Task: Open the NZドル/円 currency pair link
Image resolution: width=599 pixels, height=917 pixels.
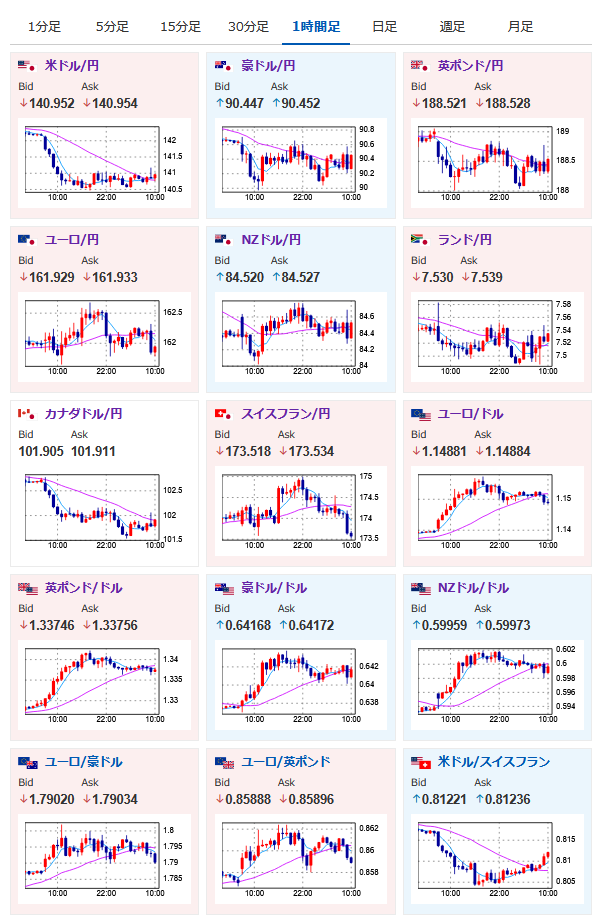Action: click(x=271, y=240)
